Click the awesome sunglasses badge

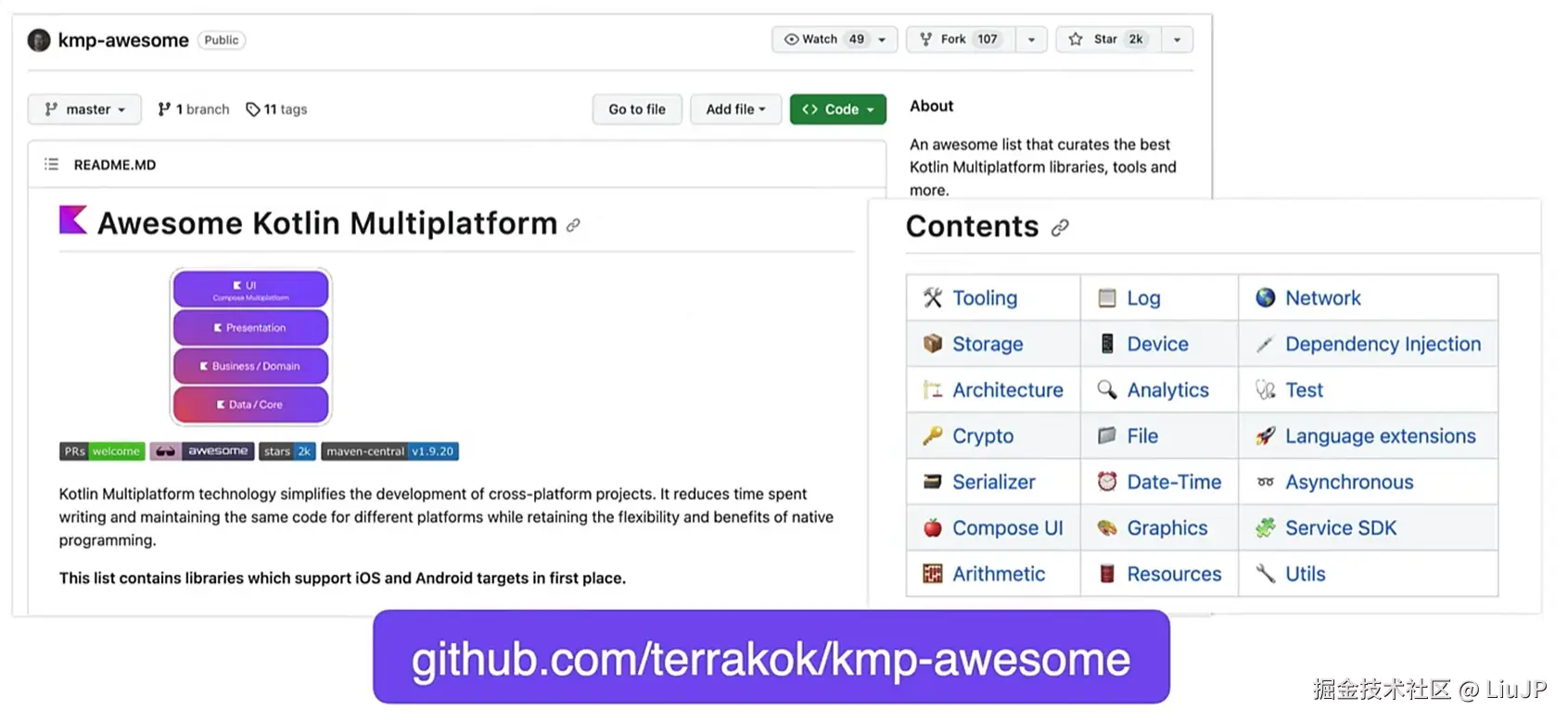201,451
